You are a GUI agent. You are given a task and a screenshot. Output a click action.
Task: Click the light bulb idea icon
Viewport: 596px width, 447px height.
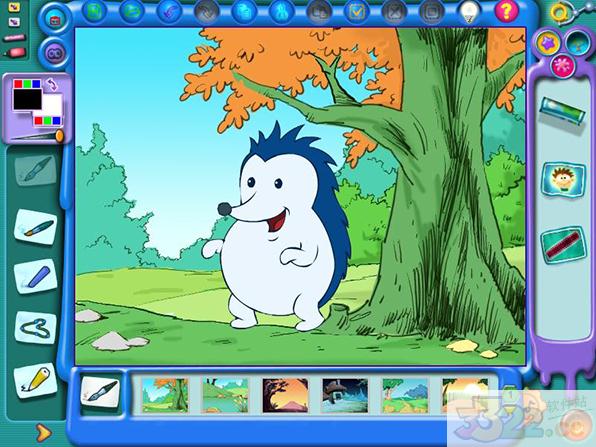470,11
